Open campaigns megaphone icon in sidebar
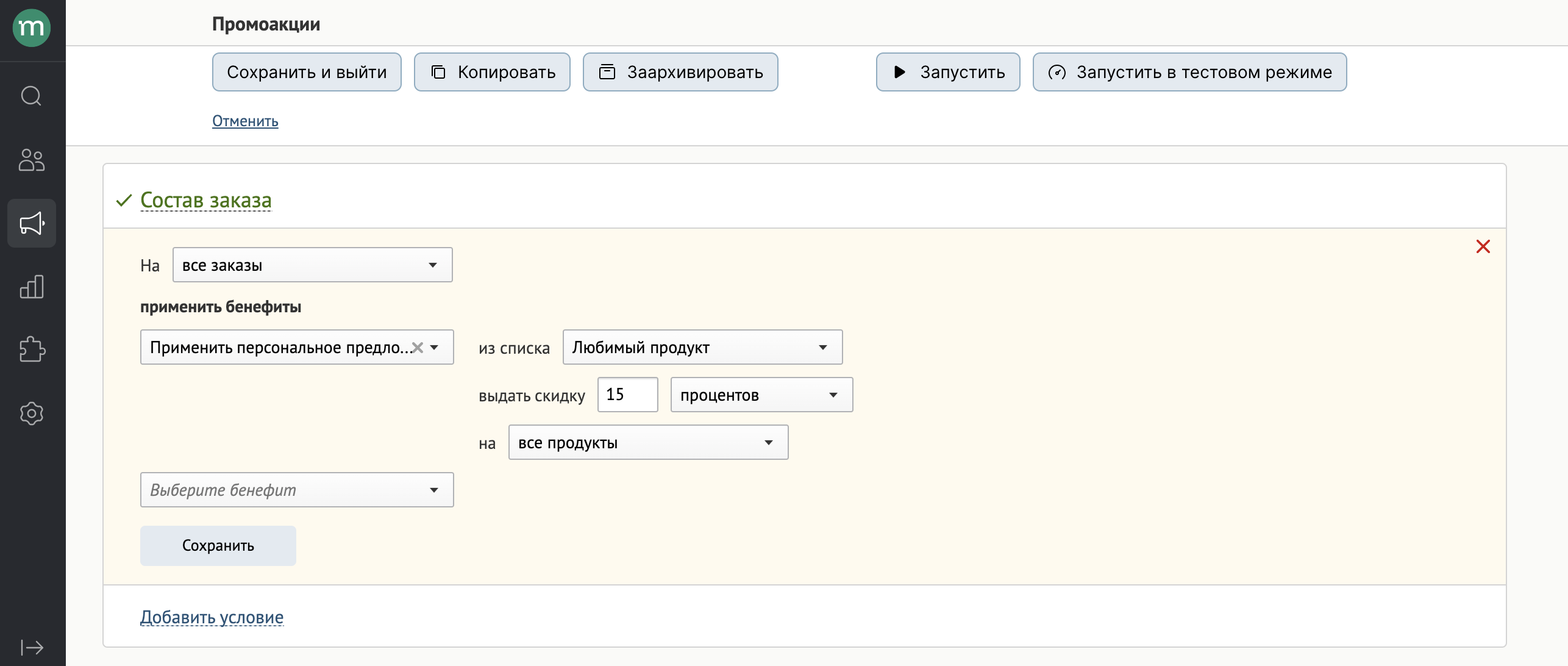The width and height of the screenshot is (1568, 666). click(32, 223)
